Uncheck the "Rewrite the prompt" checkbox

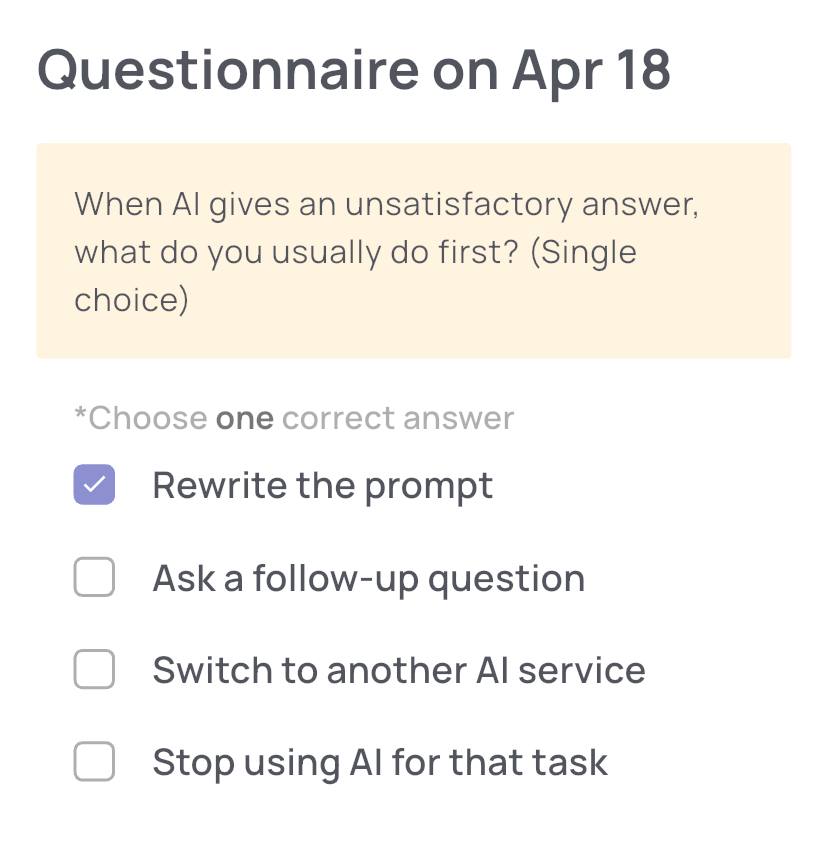pos(94,485)
